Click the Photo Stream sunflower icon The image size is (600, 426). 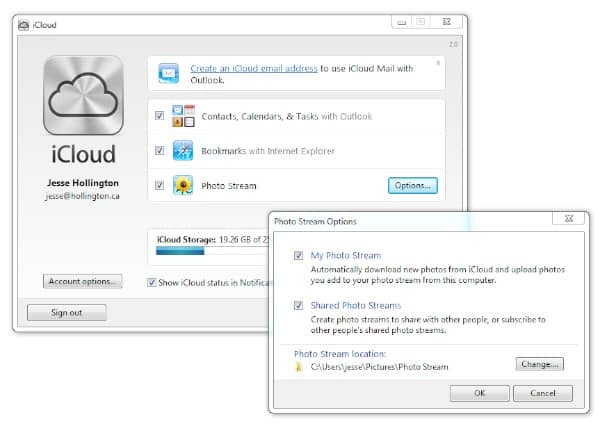click(183, 185)
